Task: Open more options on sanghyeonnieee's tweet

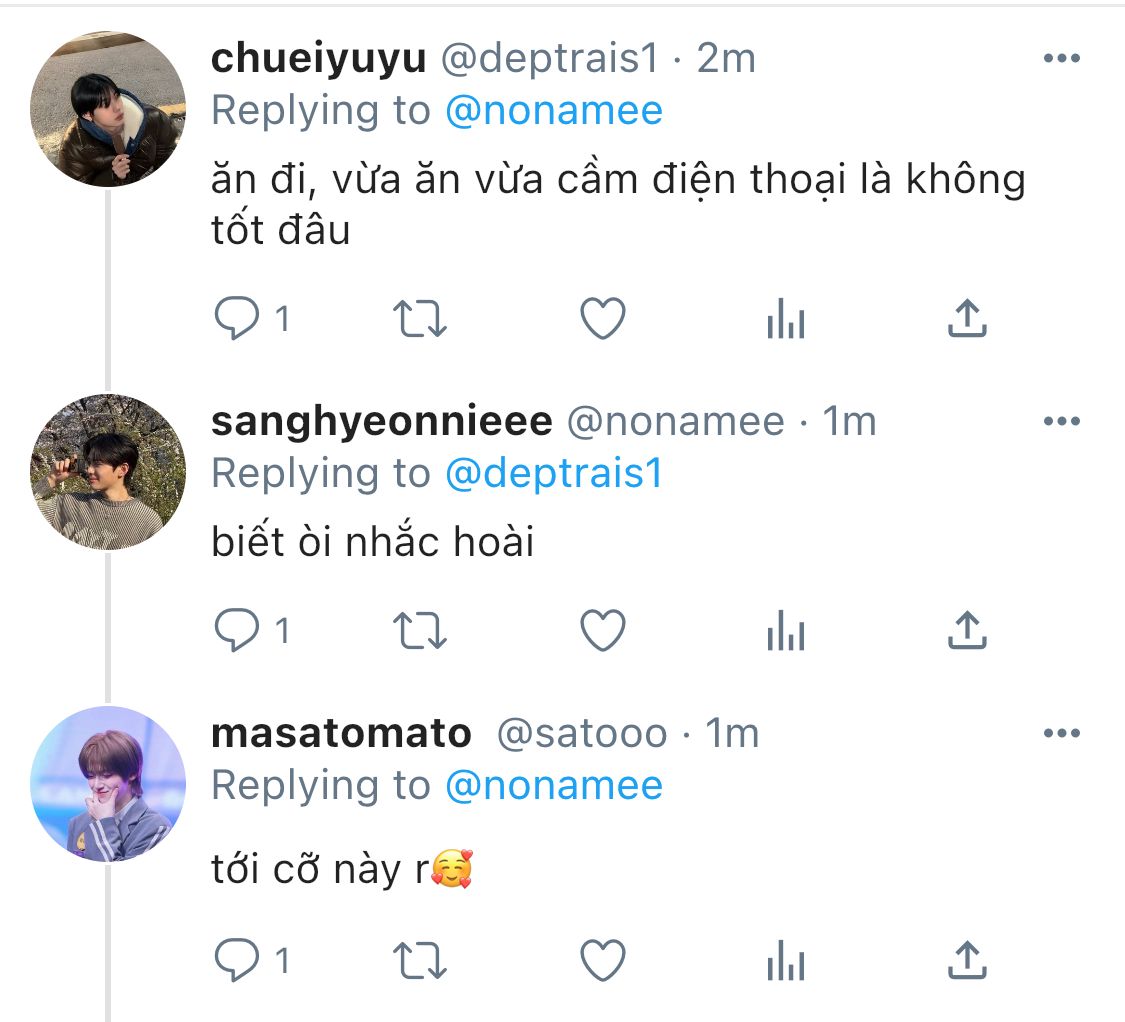Action: [1061, 422]
